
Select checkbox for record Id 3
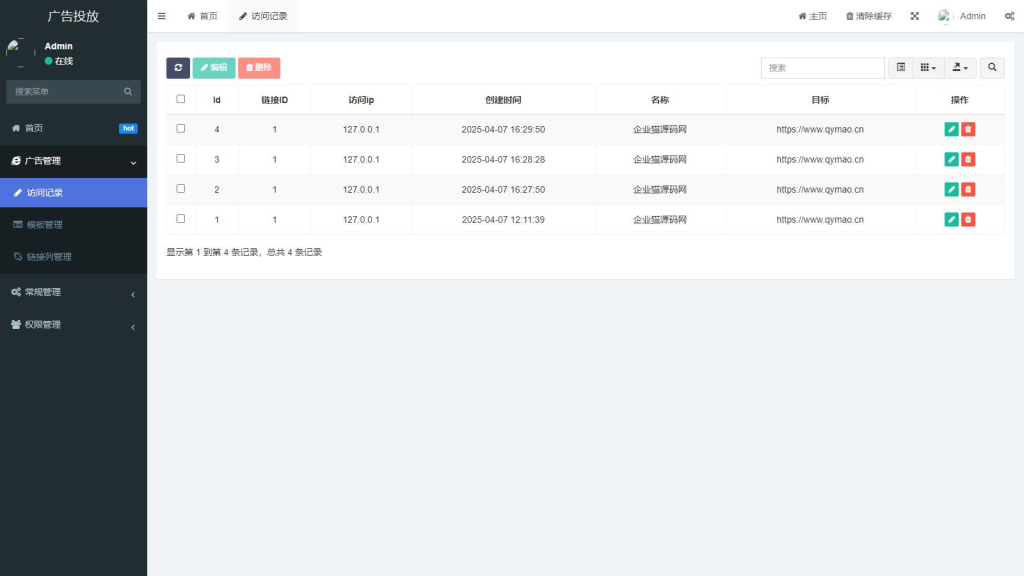pos(181,159)
